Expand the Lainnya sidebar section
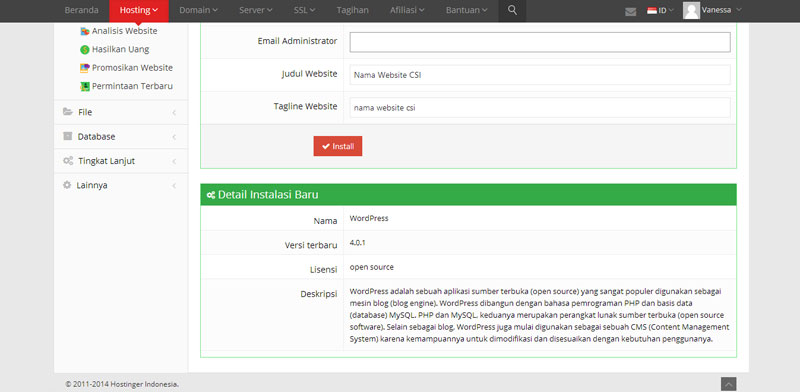 [121, 185]
